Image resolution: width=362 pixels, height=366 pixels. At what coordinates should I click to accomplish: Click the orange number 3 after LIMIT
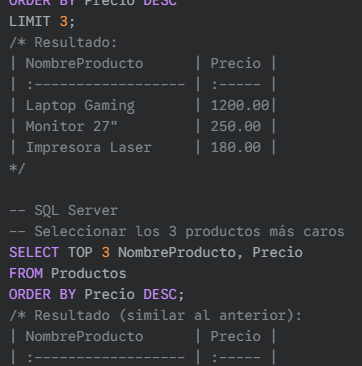click(x=64, y=22)
